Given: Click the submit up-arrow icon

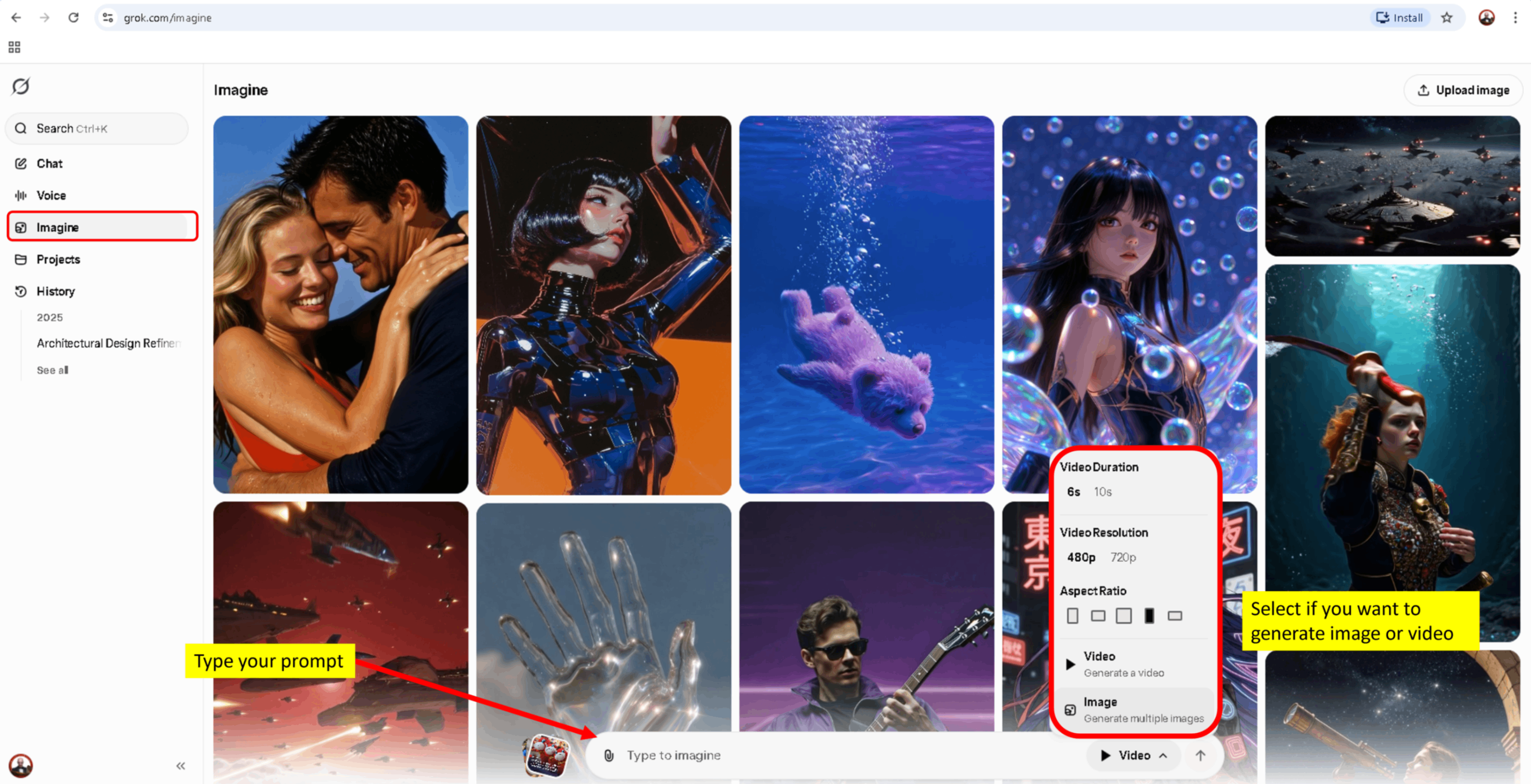Looking at the screenshot, I should click(x=1200, y=755).
